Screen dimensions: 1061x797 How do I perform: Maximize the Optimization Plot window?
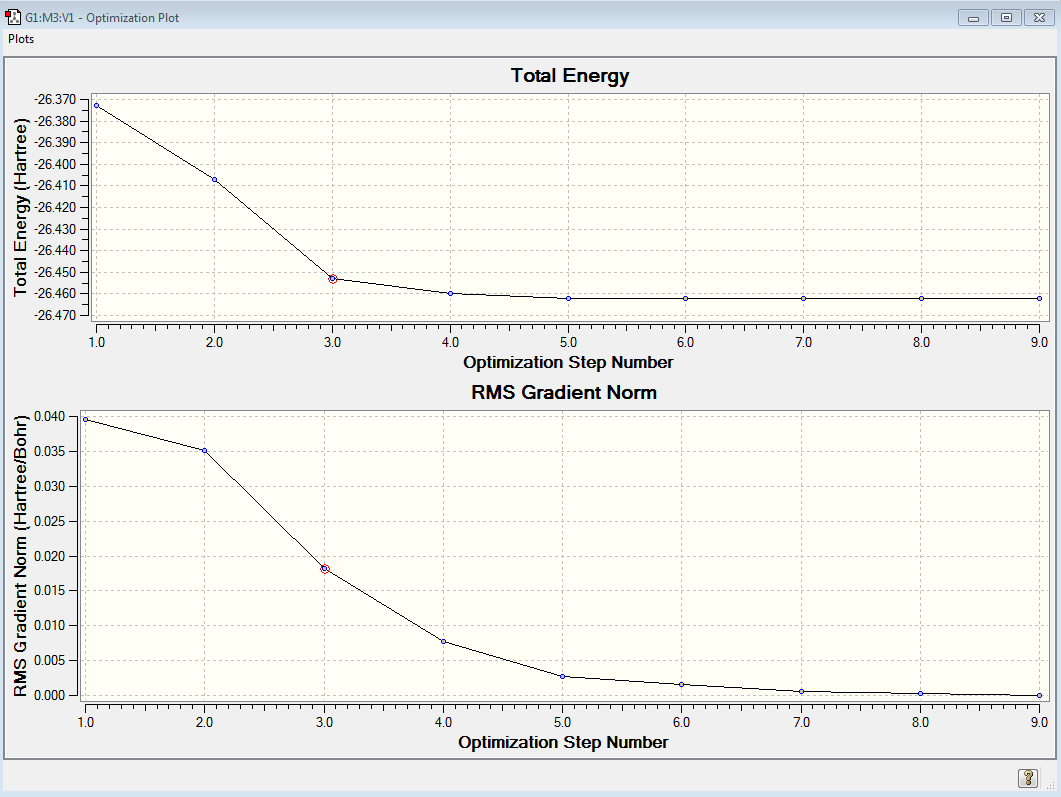pyautogui.click(x=1006, y=18)
